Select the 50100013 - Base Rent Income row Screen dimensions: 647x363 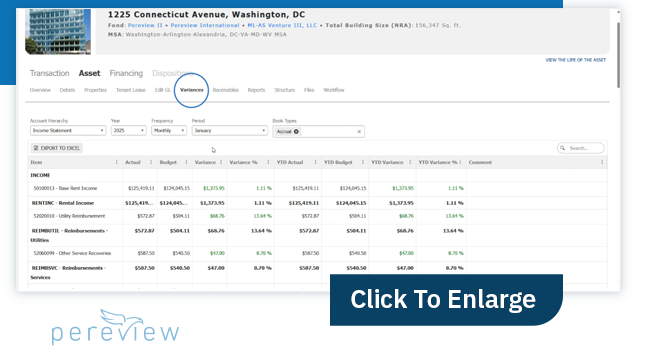point(317,188)
